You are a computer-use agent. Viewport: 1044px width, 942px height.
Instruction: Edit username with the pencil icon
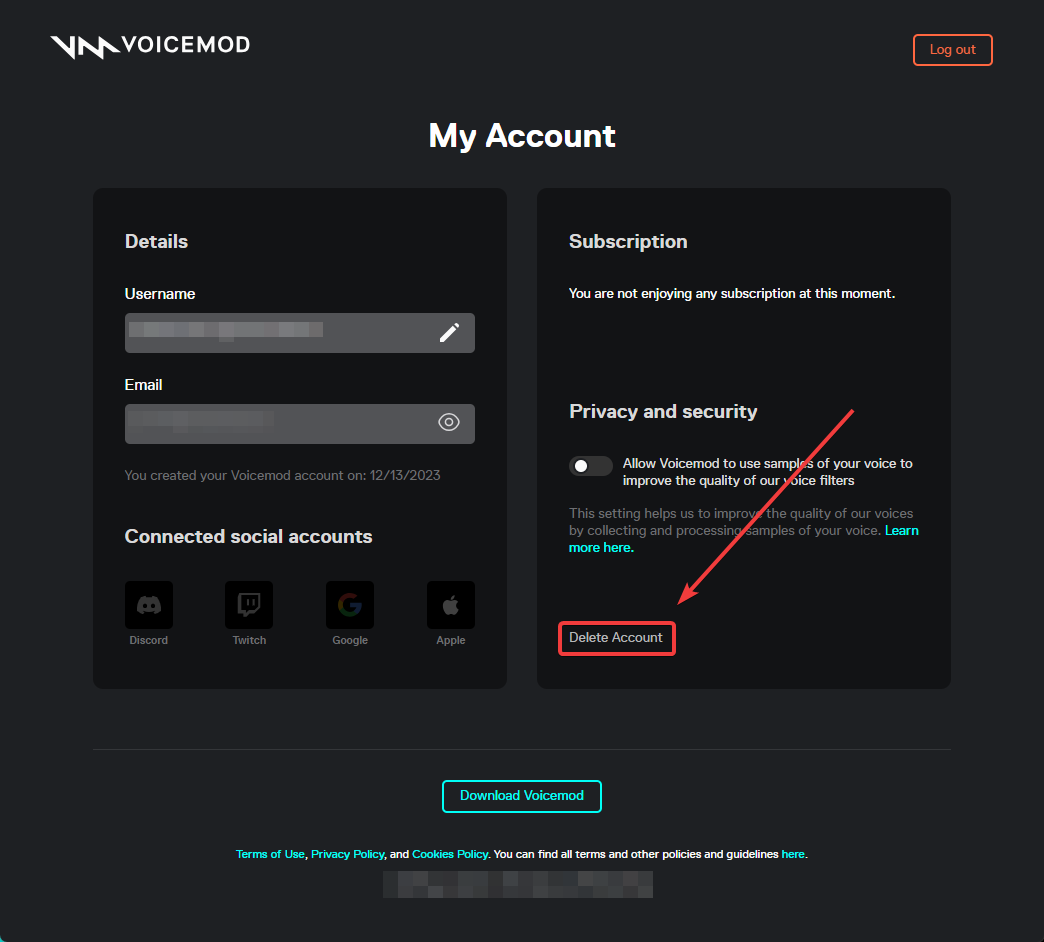pyautogui.click(x=449, y=332)
